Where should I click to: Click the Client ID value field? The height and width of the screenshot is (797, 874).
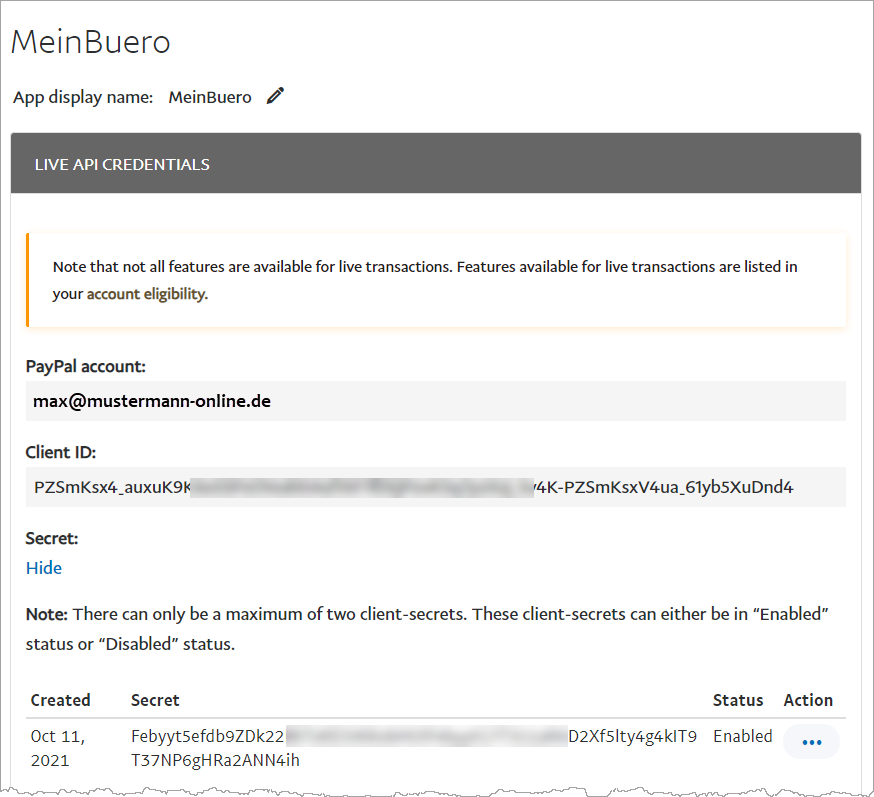(435, 487)
